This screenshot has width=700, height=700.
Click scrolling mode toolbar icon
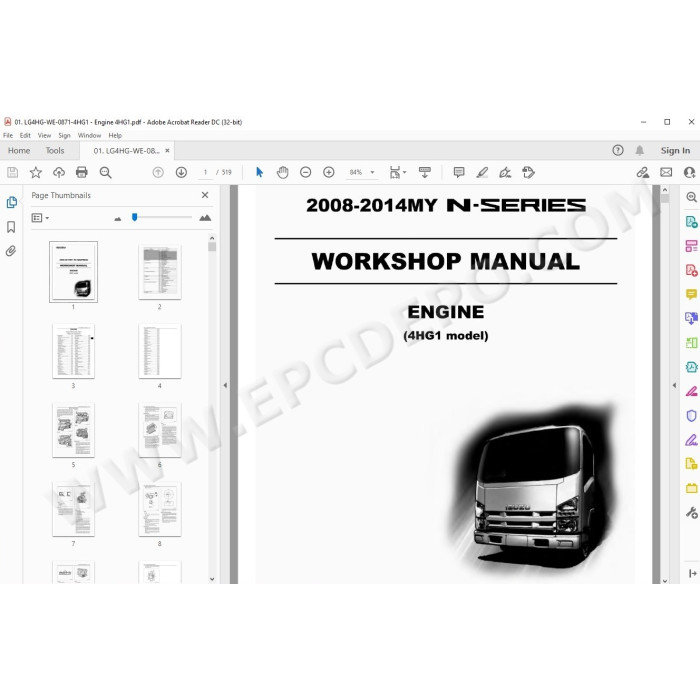click(x=425, y=172)
